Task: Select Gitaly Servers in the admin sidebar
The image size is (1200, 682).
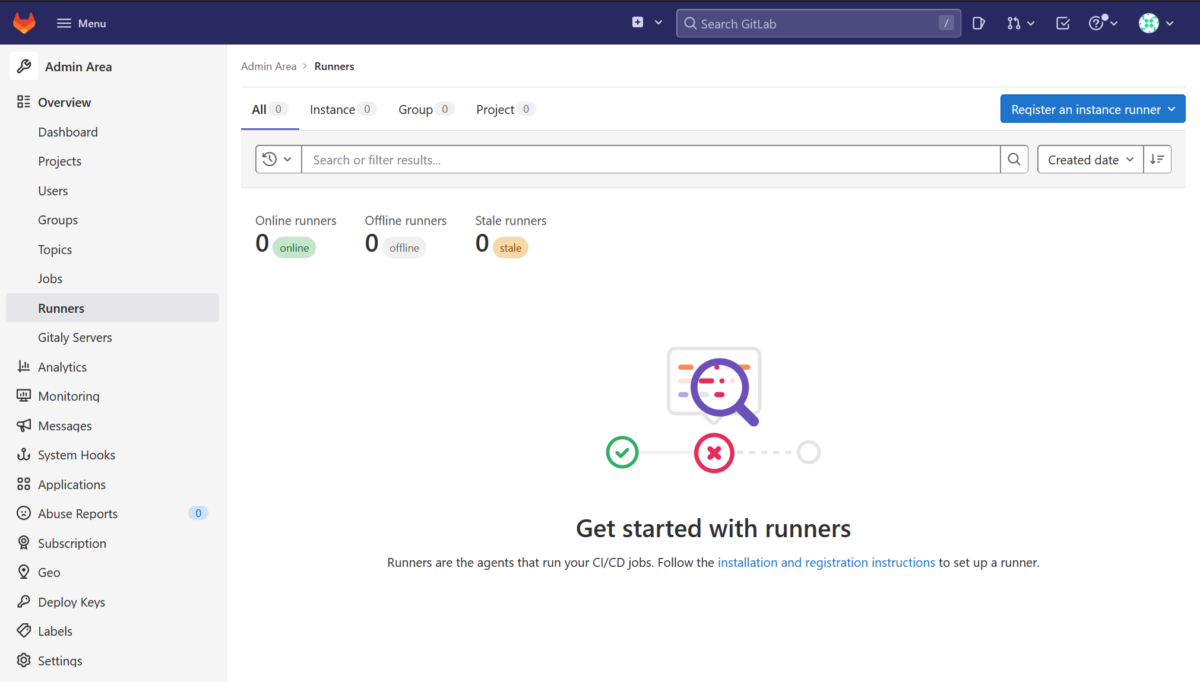Action: point(74,337)
